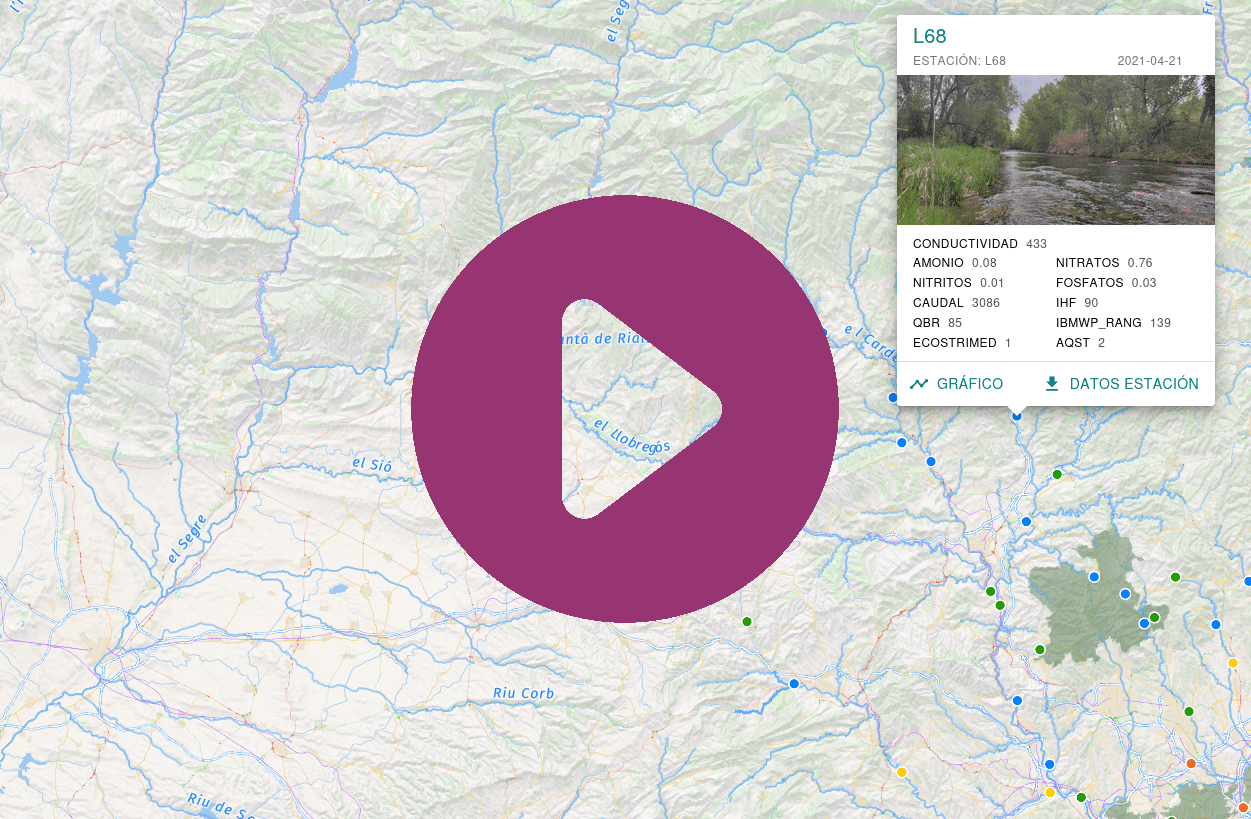This screenshot has height=819, width=1251.
Task: Click the river photo in the L68 popup
Action: tap(1056, 150)
